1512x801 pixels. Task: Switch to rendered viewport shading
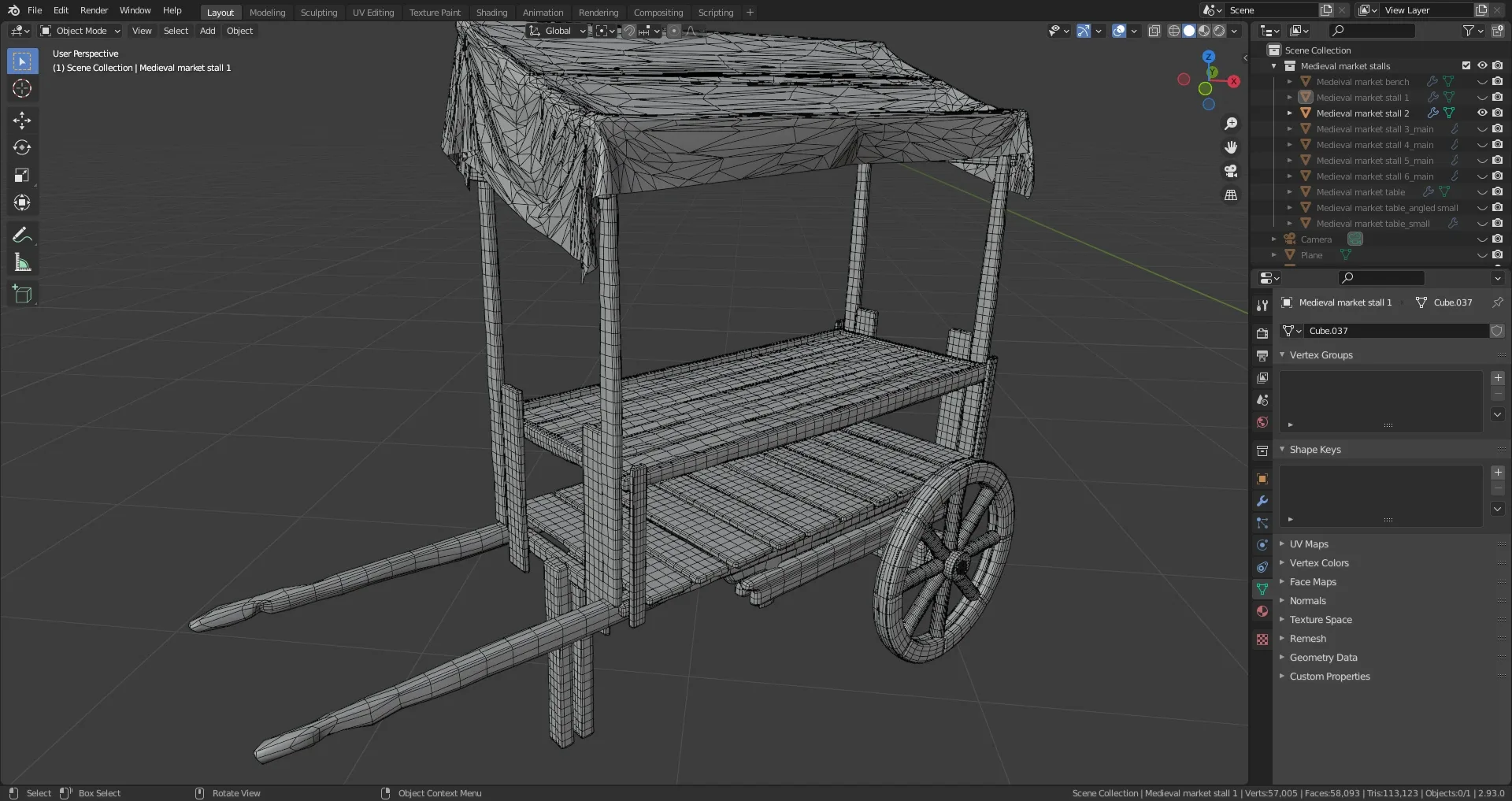(1219, 31)
